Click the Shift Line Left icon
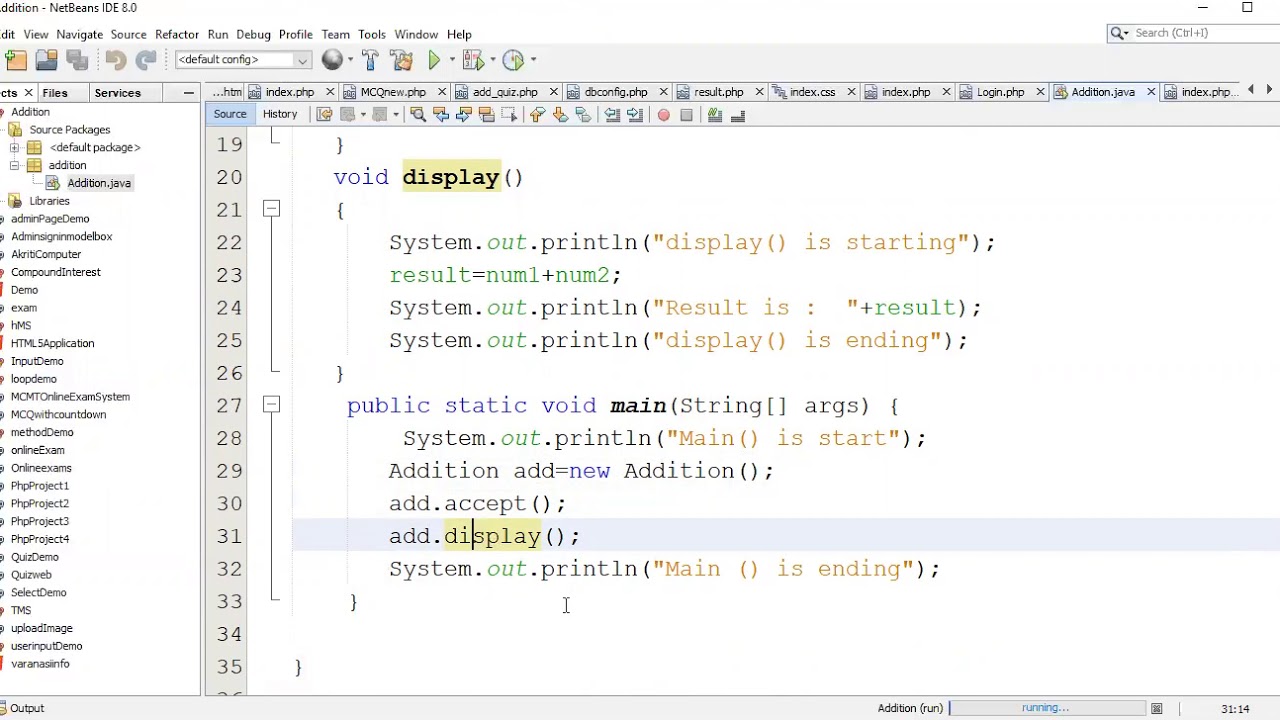 pos(612,115)
